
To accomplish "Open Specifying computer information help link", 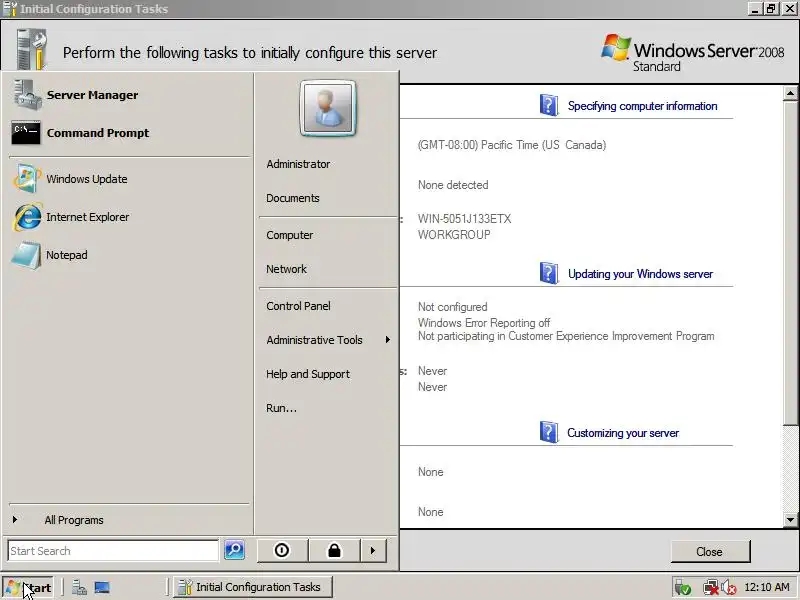I will point(642,106).
